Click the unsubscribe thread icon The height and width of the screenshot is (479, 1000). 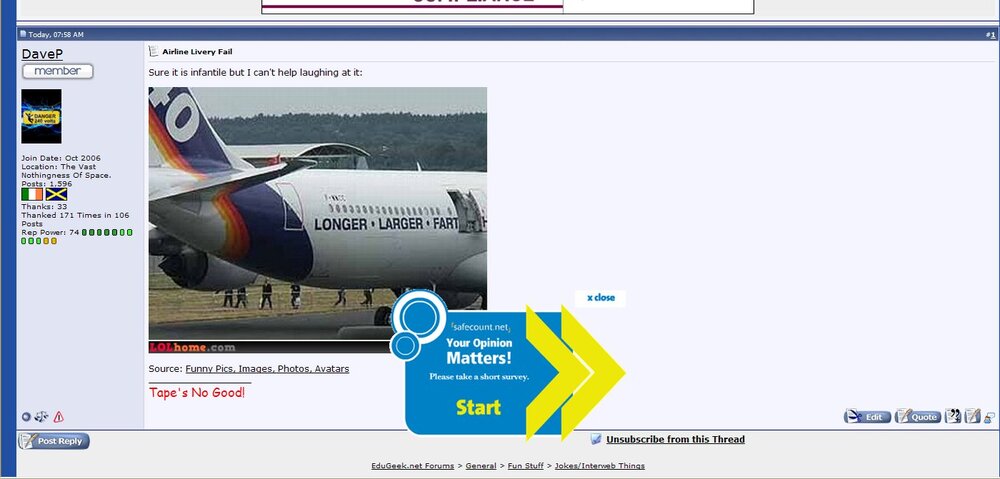(x=596, y=439)
